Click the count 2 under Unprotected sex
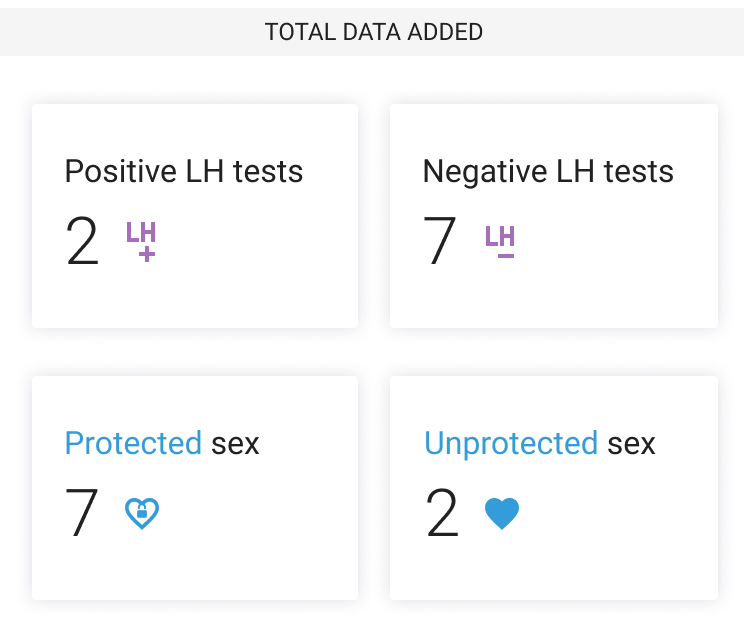The height and width of the screenshot is (624, 744). 442,512
